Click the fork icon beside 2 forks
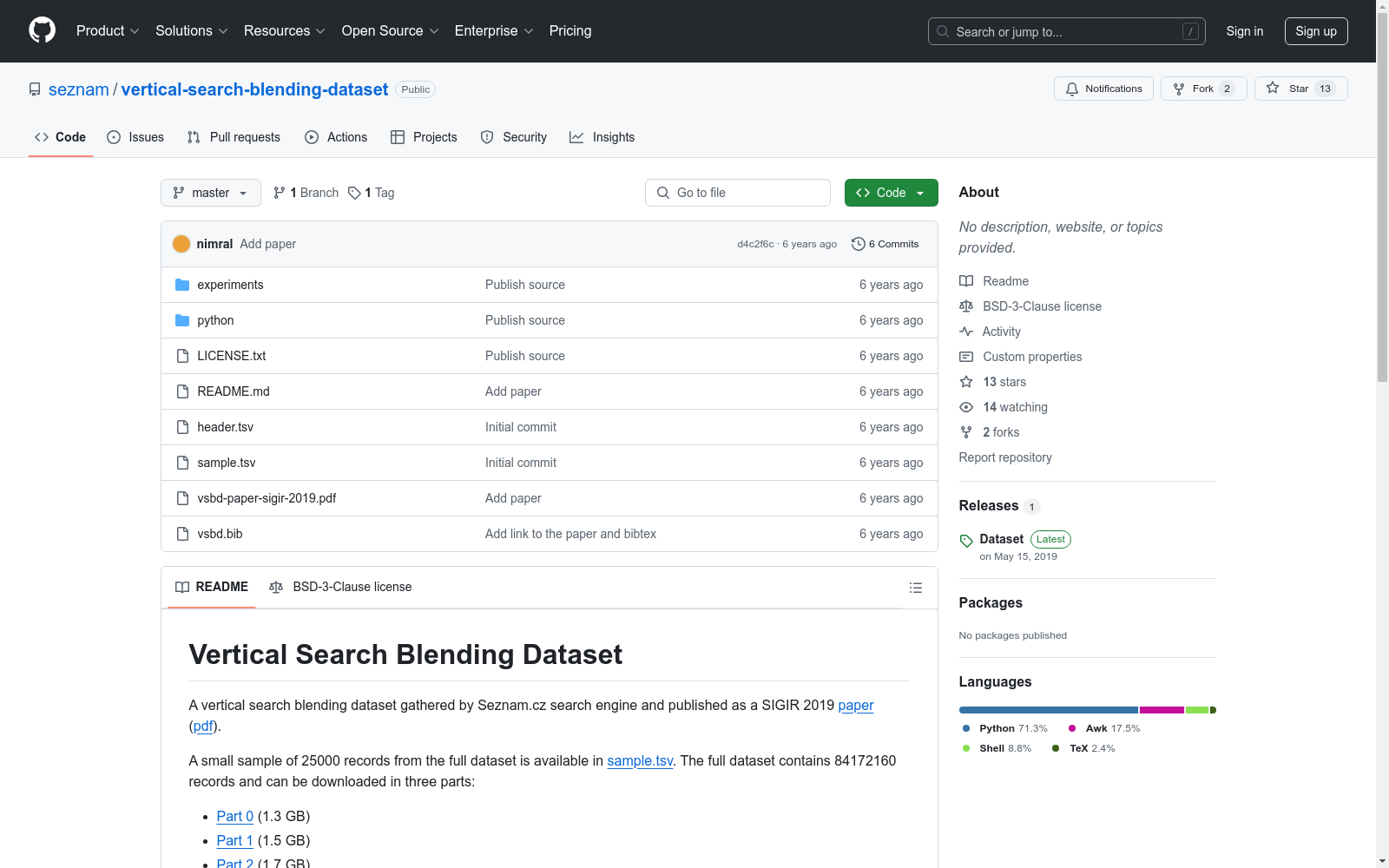The height and width of the screenshot is (868, 1389). point(966,432)
